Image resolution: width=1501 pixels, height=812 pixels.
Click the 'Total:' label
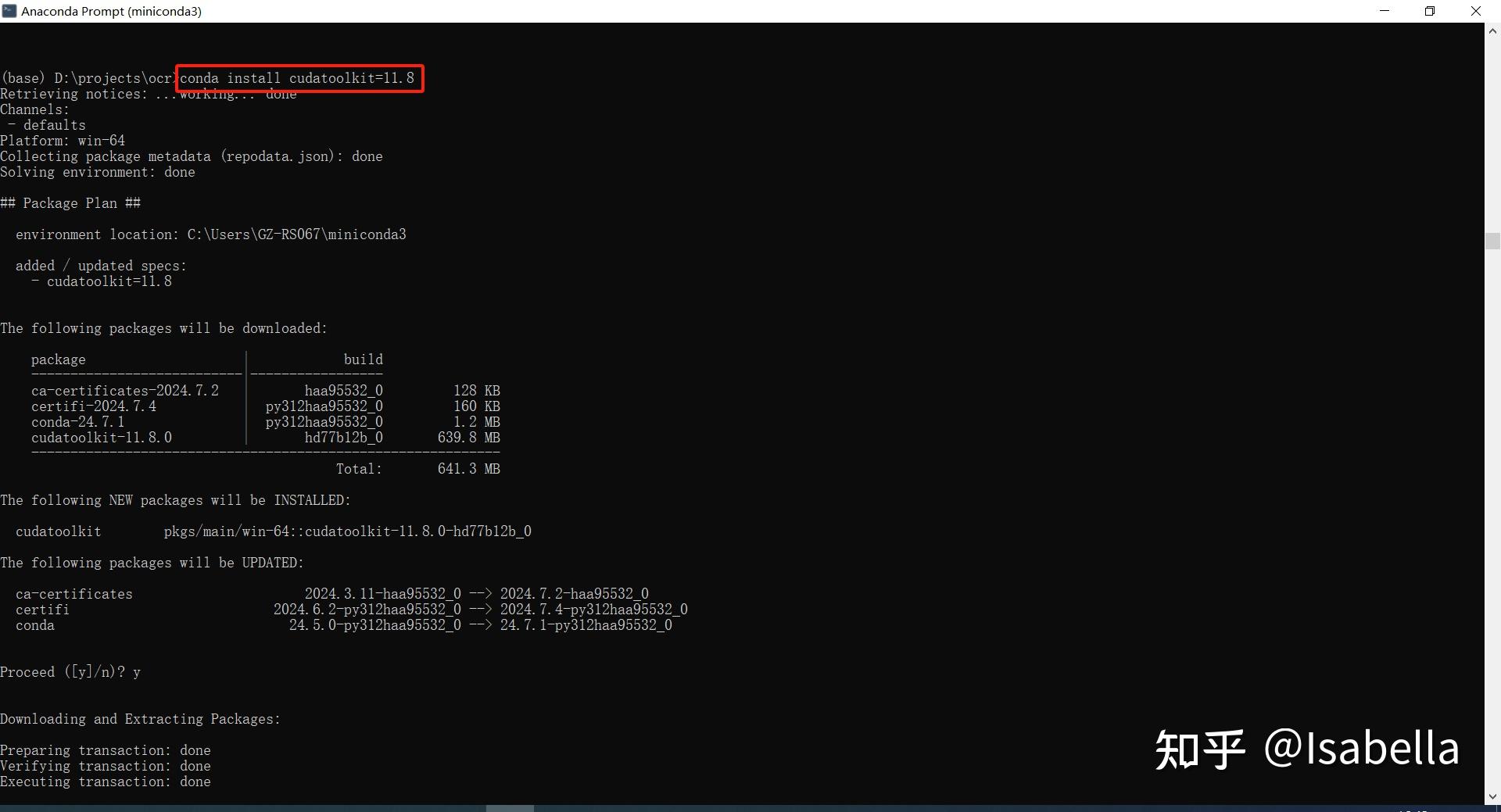click(x=360, y=469)
